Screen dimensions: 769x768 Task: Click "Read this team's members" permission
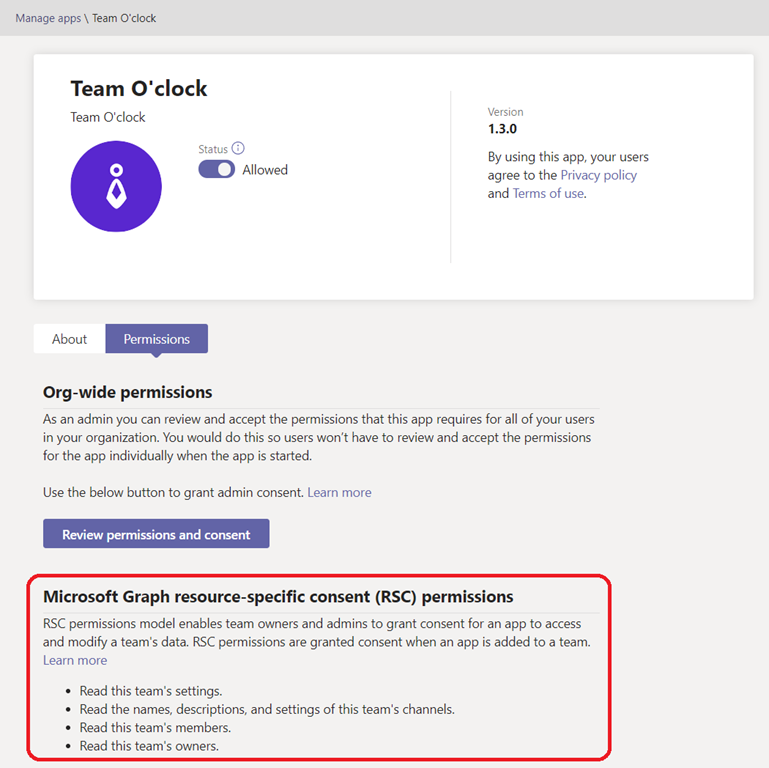point(155,727)
